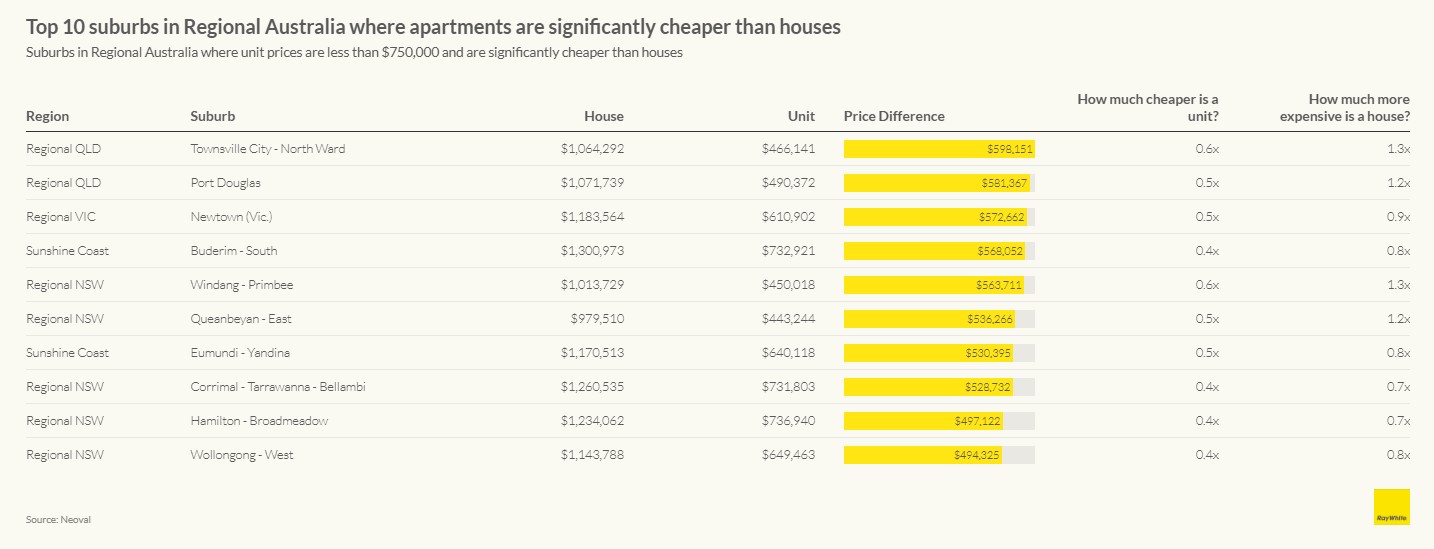The image size is (1434, 549).
Task: Click the Ray White logo
Action: pyautogui.click(x=1391, y=506)
